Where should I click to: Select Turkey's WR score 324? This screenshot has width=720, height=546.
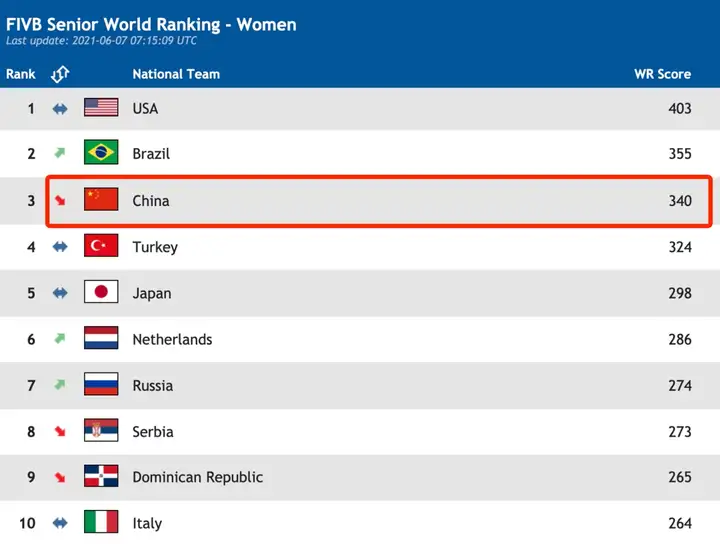tap(680, 247)
